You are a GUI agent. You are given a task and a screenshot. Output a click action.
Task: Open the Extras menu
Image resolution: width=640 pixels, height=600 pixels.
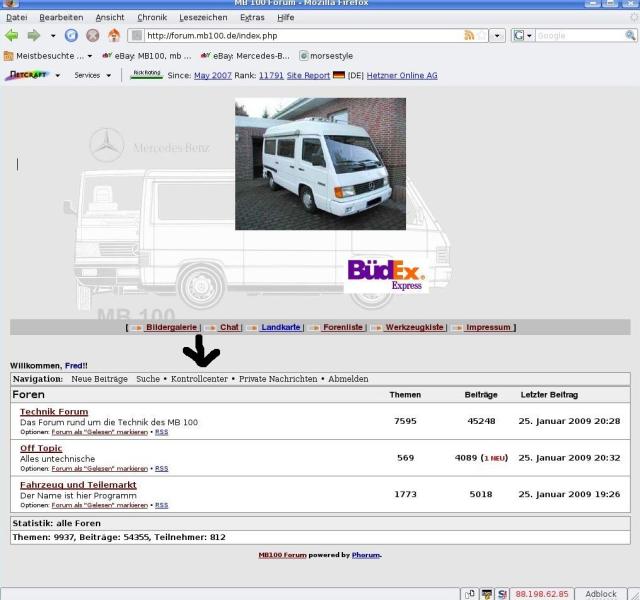252,18
